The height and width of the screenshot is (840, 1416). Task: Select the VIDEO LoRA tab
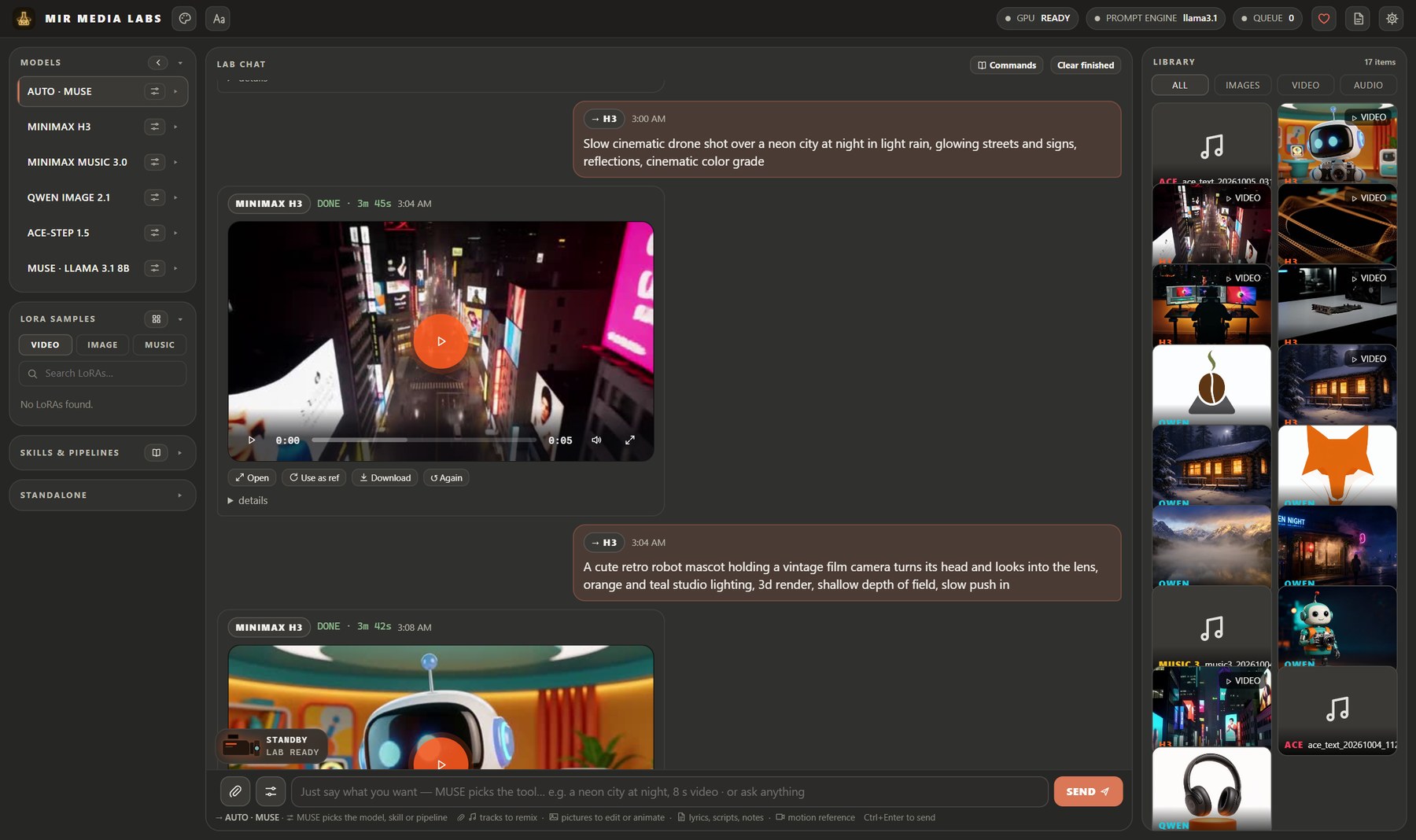point(45,345)
